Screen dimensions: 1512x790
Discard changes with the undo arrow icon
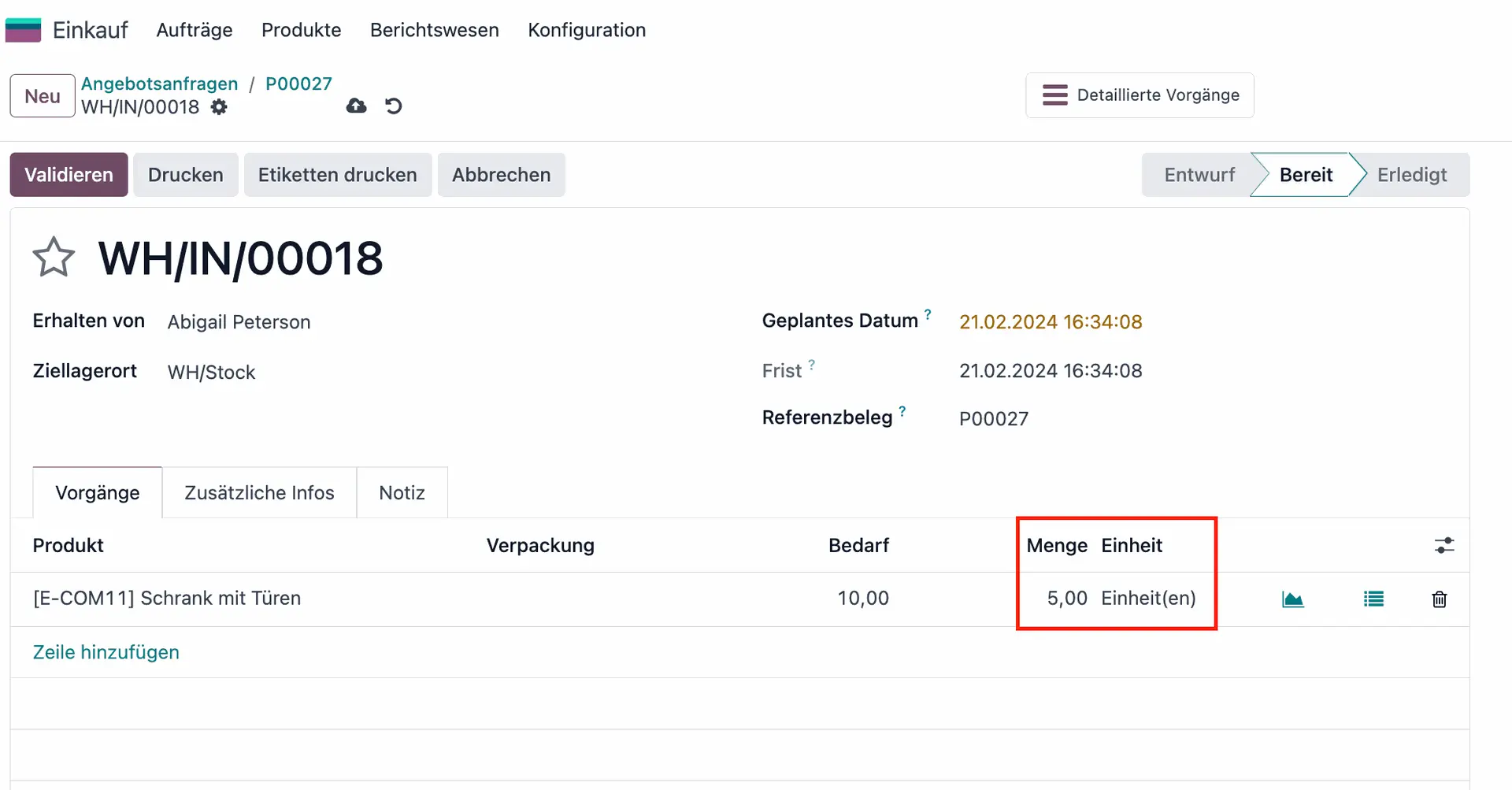point(394,106)
